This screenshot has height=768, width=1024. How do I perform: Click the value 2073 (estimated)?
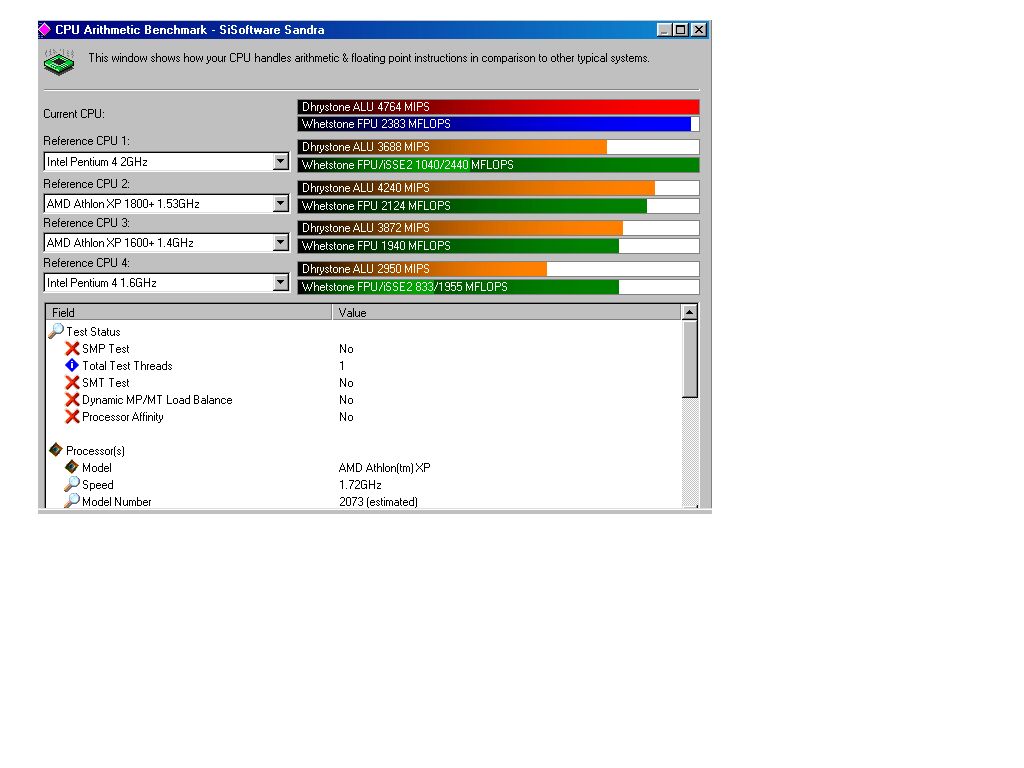pos(378,502)
